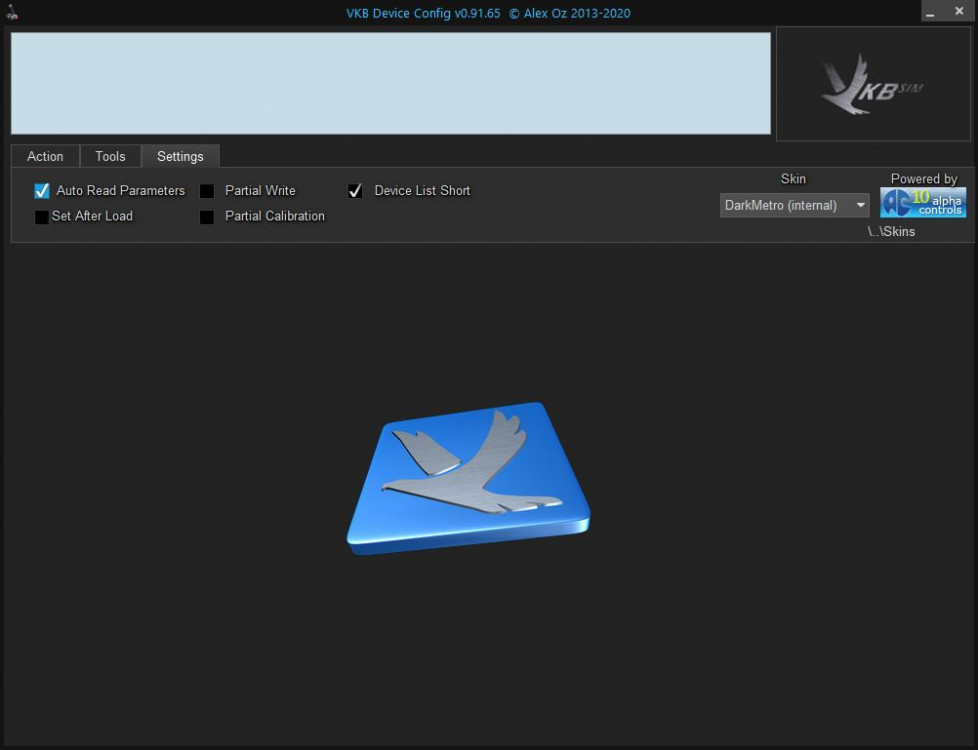Click the \..\Skins path label
Viewport: 978px width, 750px height.
891,231
